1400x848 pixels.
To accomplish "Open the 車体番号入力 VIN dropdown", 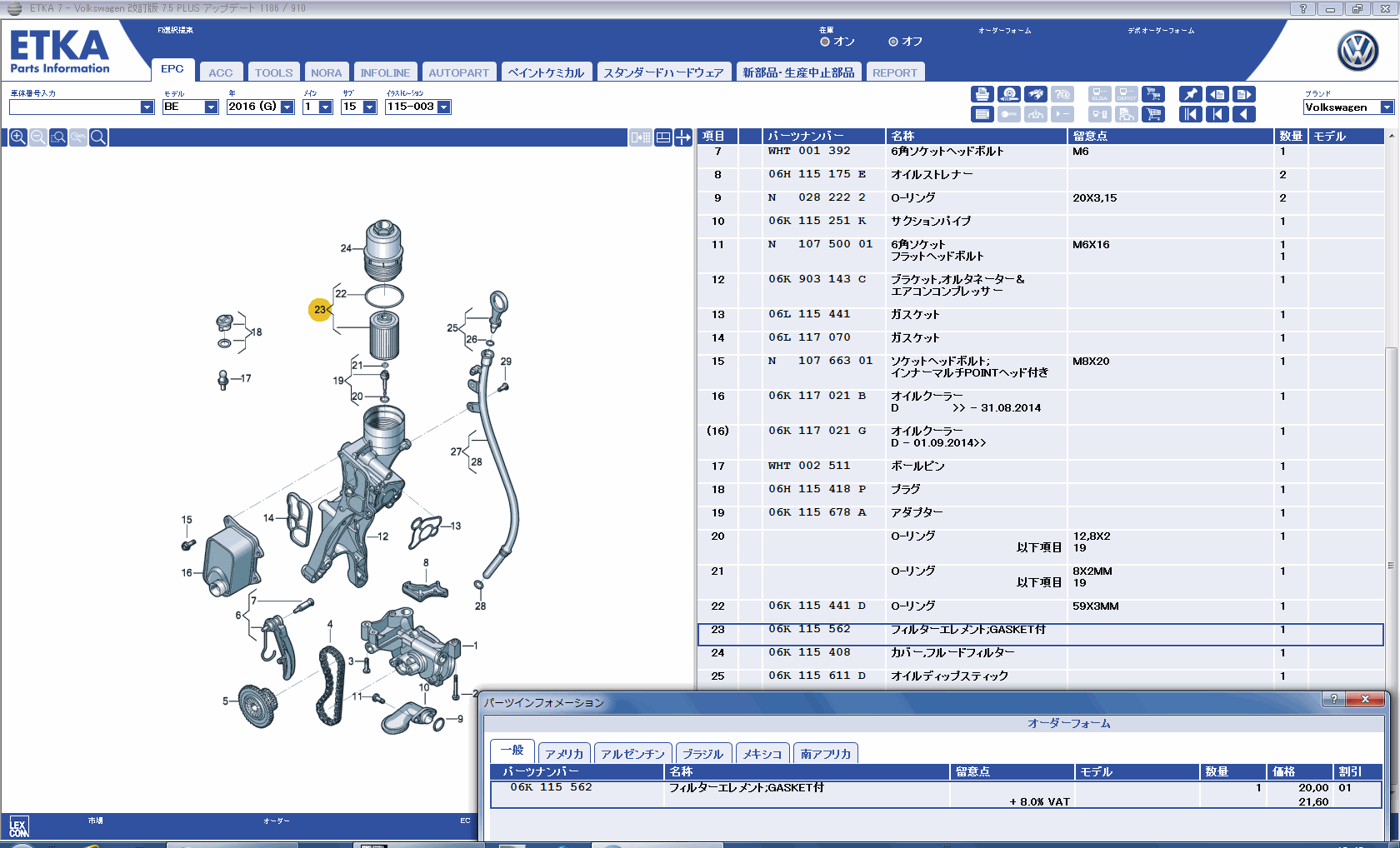I will coord(147,107).
